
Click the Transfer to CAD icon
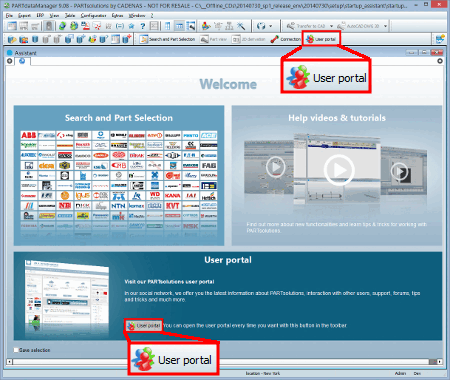point(291,26)
